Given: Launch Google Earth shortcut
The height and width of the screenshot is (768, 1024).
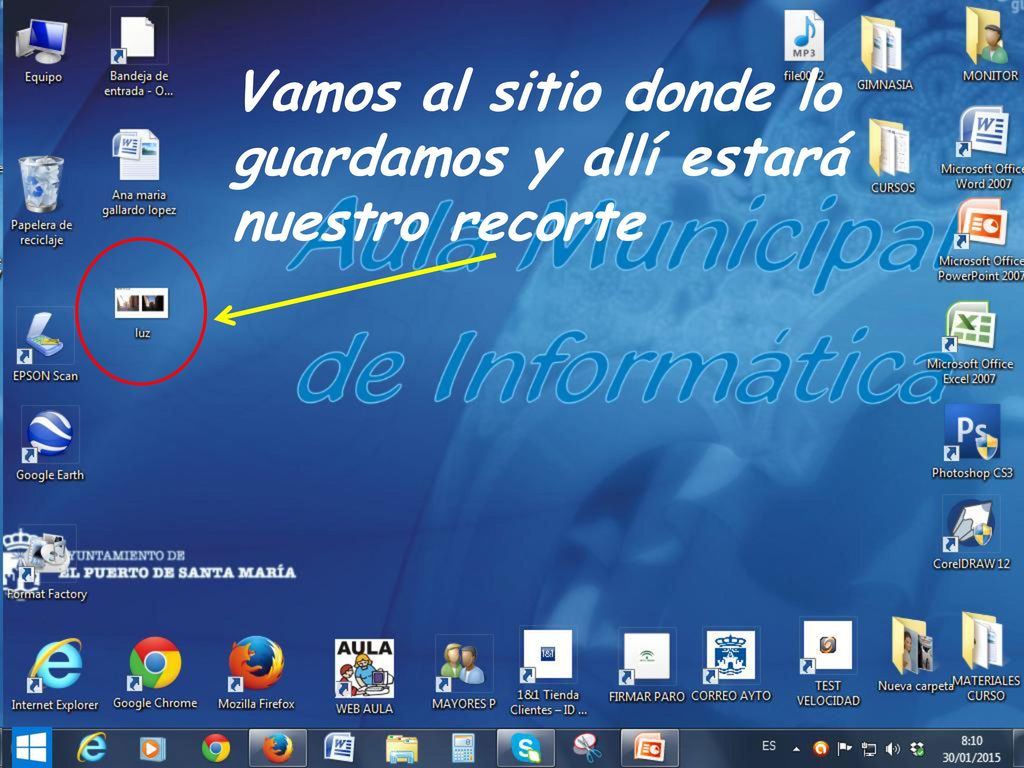Looking at the screenshot, I should [x=50, y=446].
